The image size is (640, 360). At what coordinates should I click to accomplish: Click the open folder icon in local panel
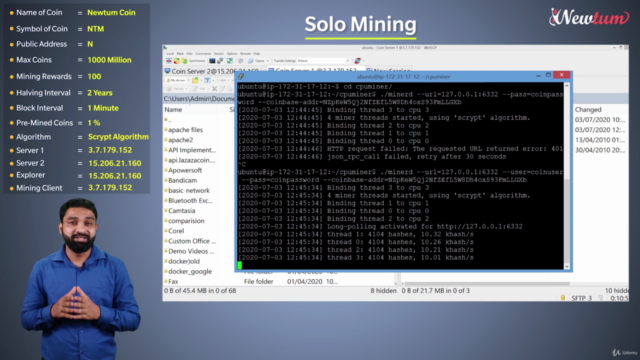[196, 80]
